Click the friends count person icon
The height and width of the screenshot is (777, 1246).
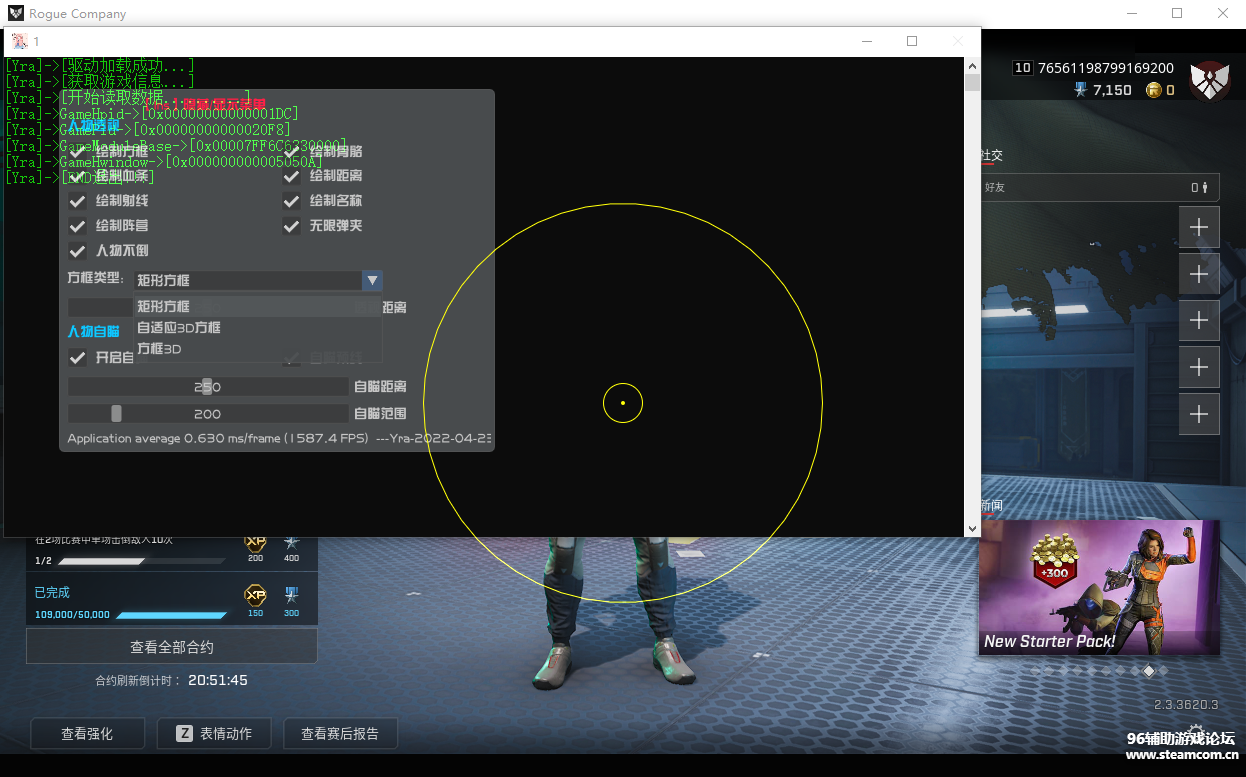(x=1206, y=187)
